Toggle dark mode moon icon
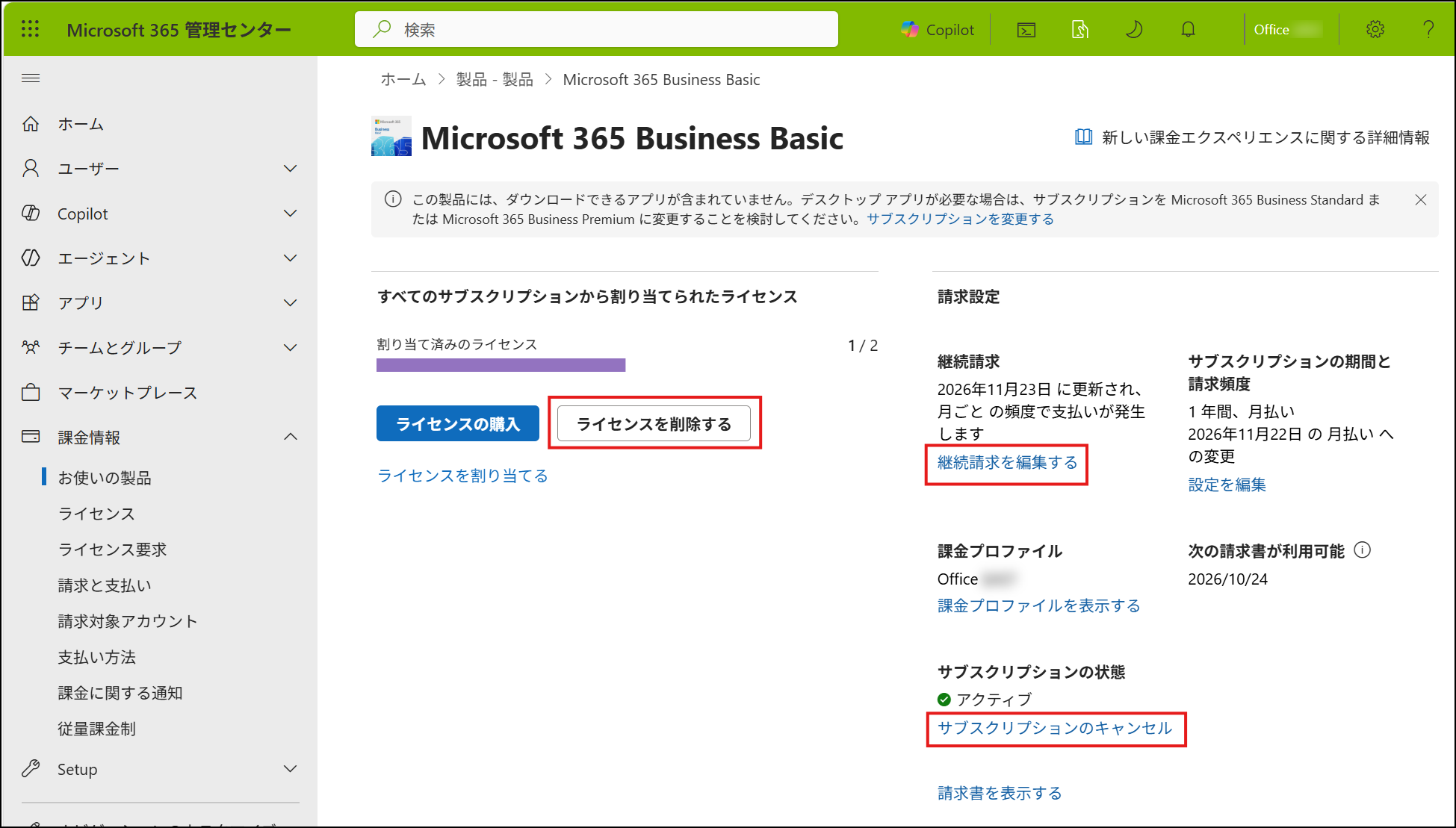The width and height of the screenshot is (1456, 828). pos(1134,30)
